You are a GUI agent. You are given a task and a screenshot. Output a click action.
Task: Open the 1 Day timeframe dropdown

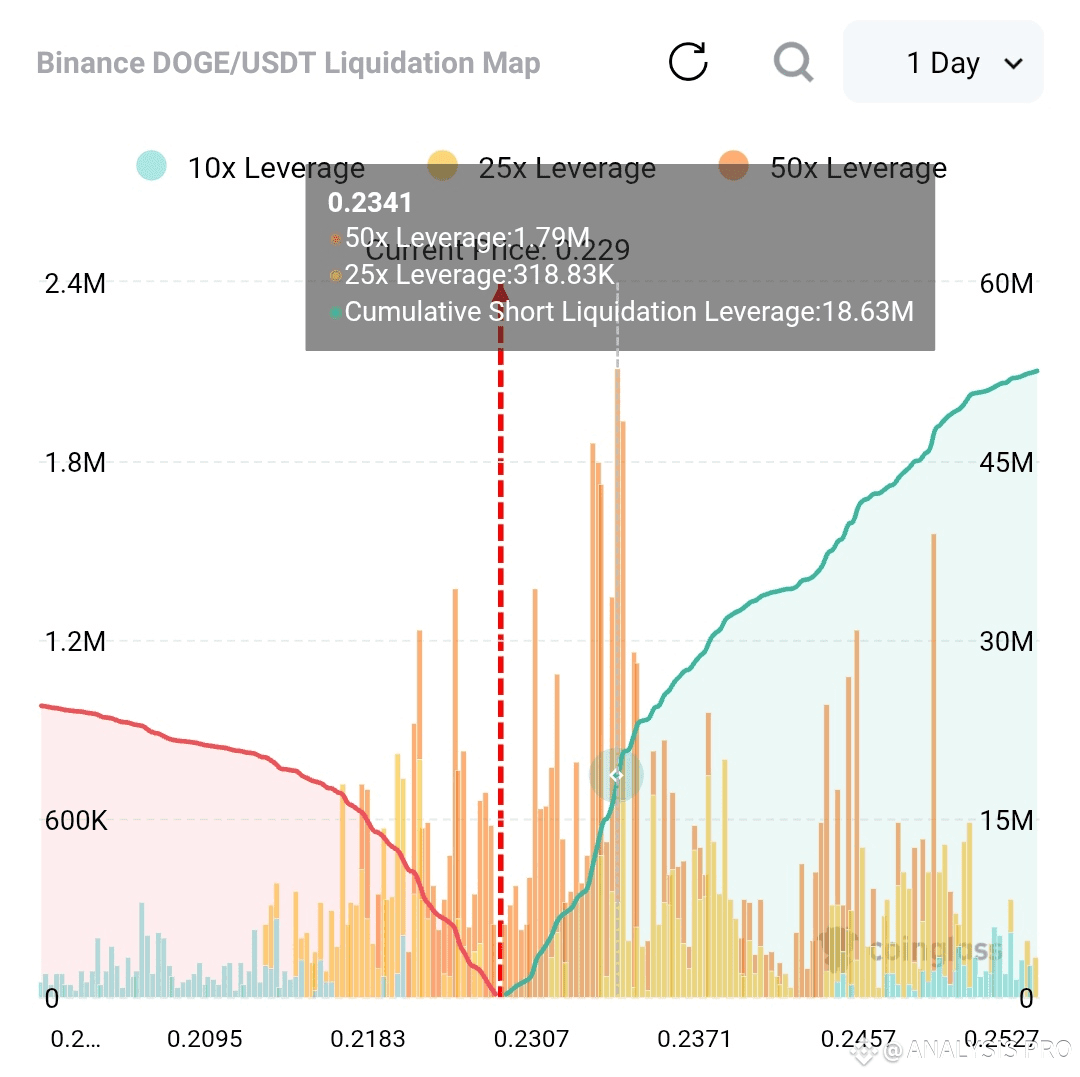[943, 62]
